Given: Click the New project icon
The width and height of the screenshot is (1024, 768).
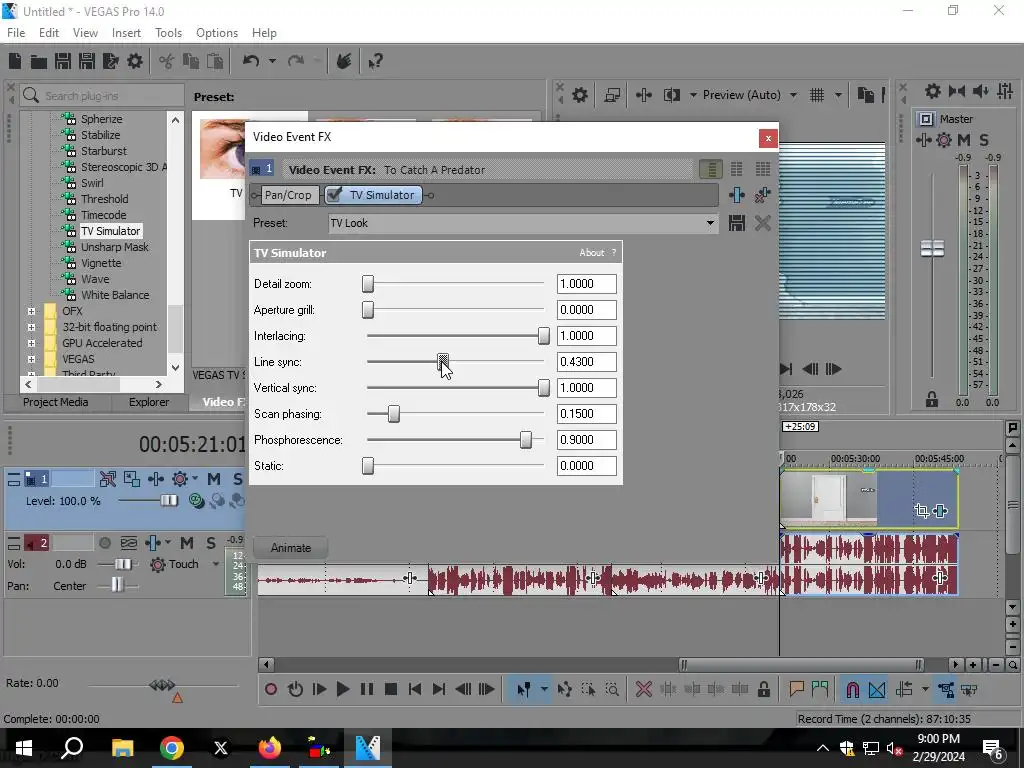Looking at the screenshot, I should click(x=14, y=61).
